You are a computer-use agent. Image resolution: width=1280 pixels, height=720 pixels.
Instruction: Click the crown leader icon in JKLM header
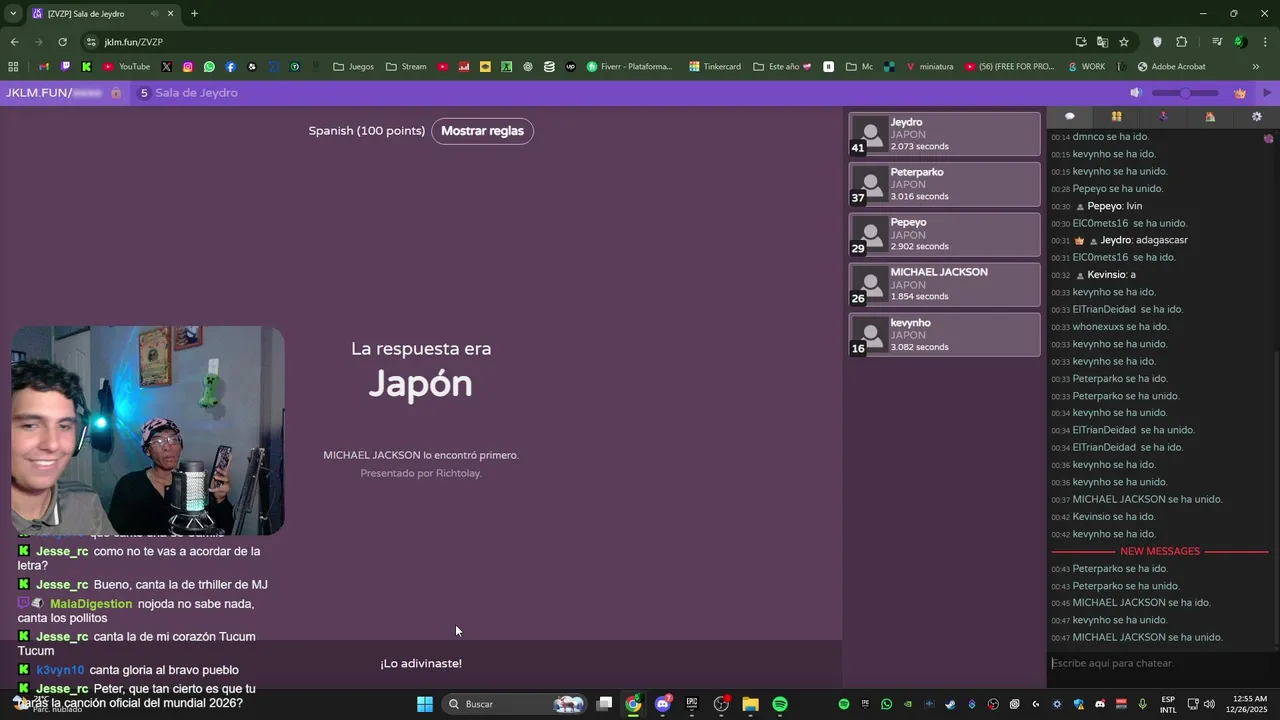(x=1241, y=93)
